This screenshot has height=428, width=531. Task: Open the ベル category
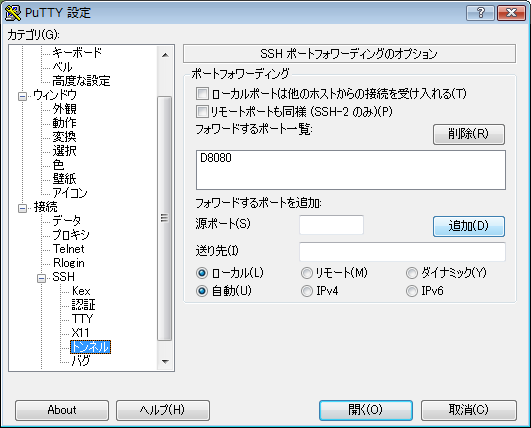pyautogui.click(x=62, y=67)
